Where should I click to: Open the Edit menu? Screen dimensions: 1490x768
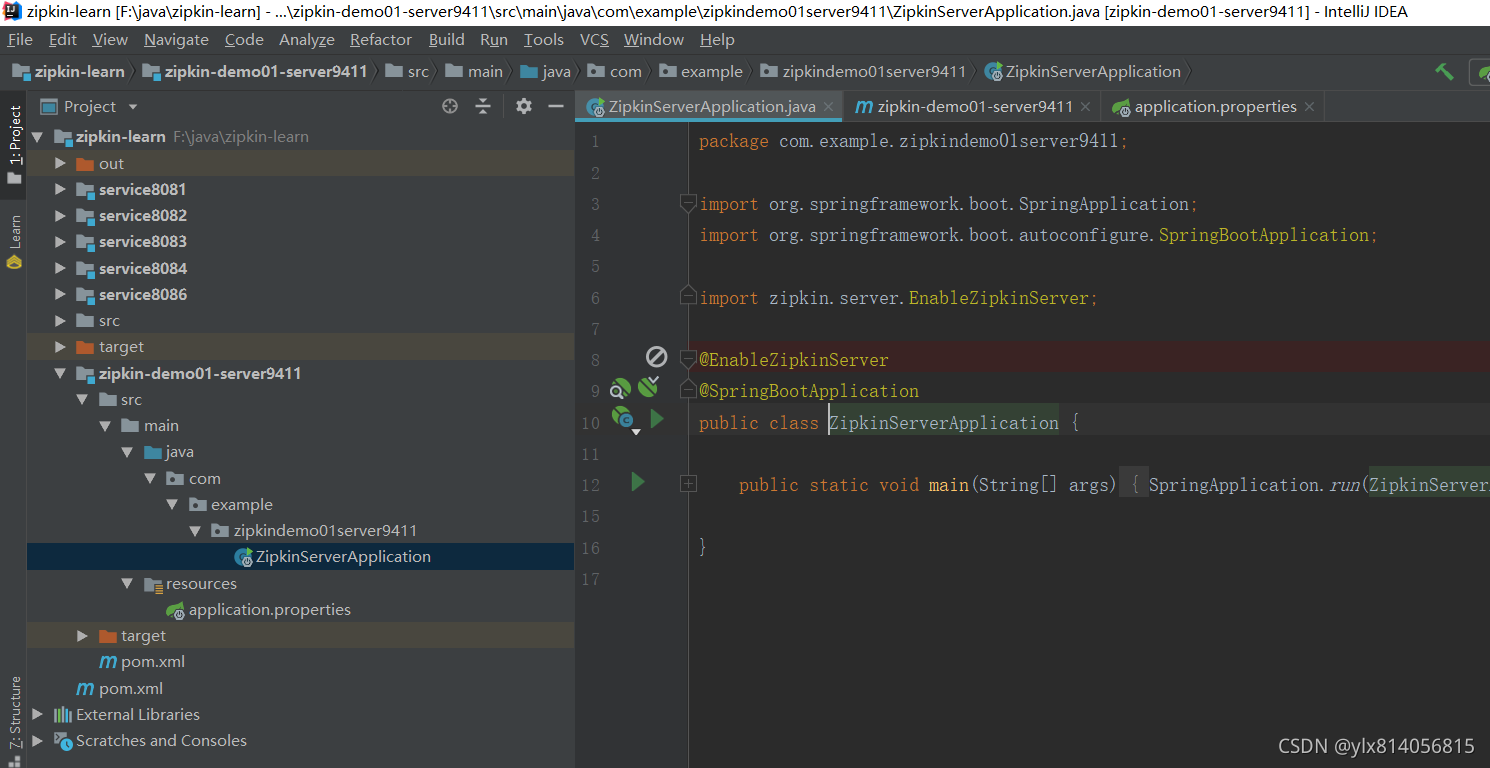point(63,39)
